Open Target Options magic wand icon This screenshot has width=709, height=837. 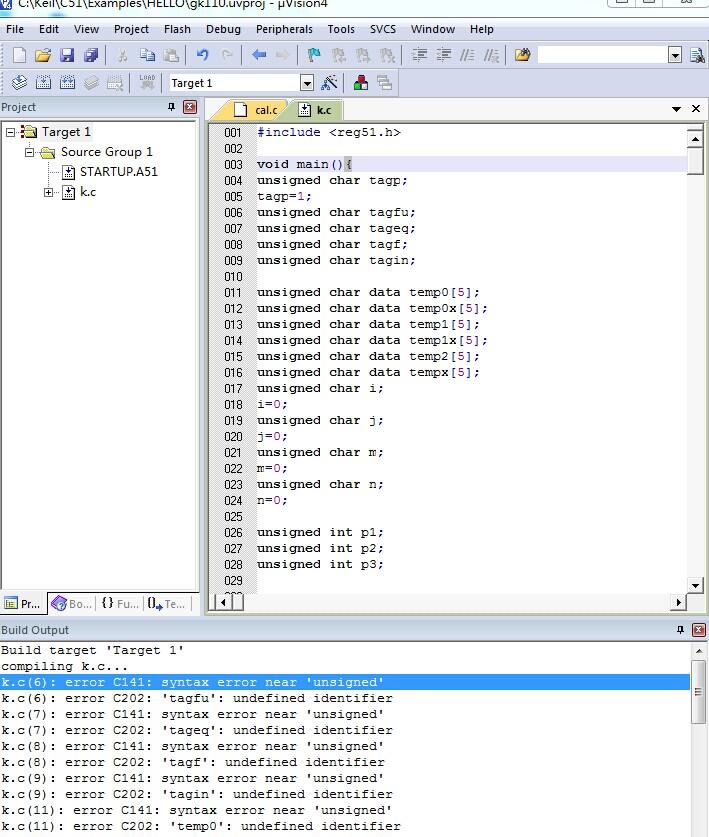point(329,83)
